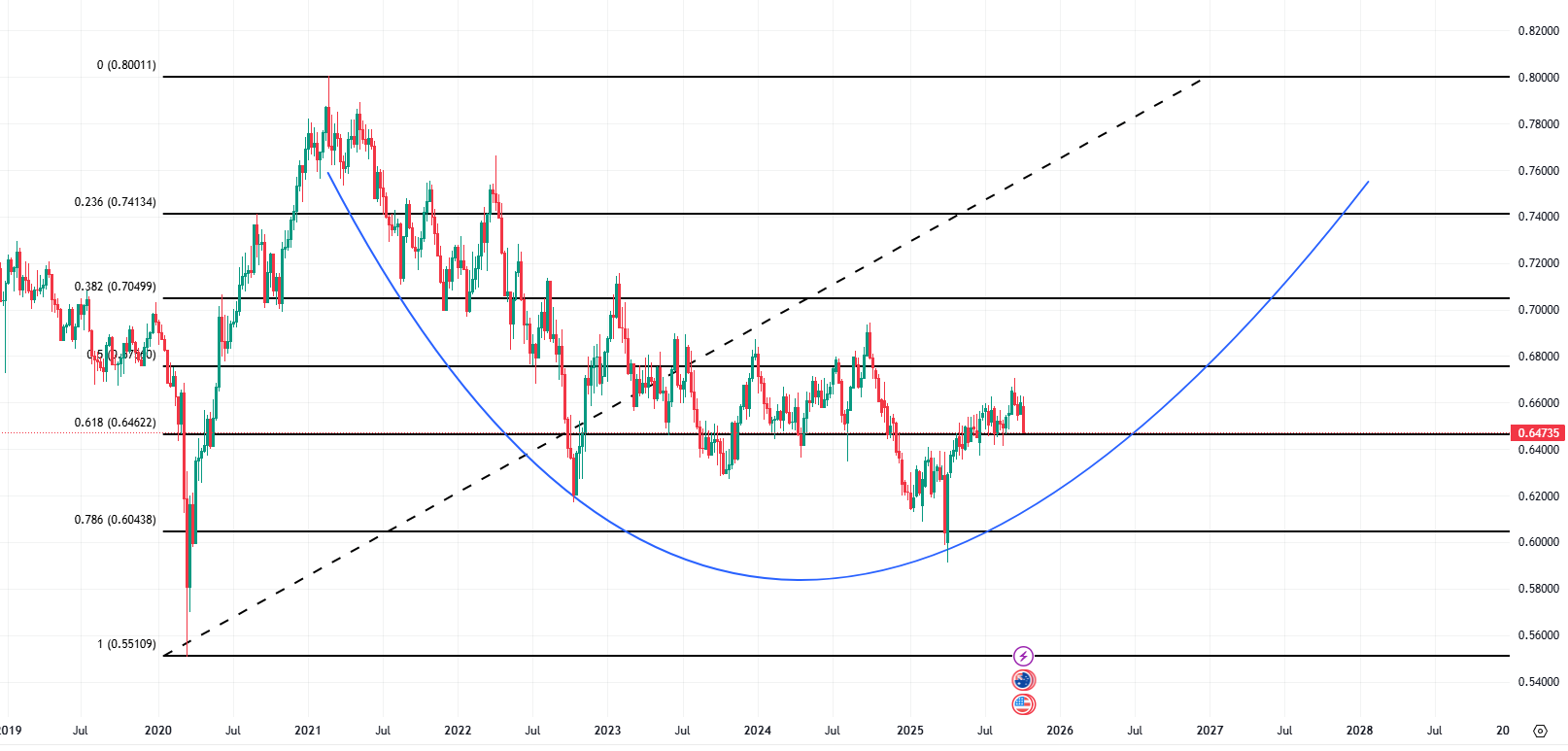
Task: Select the 0.236 (0.74134) Fibonacci label
Action: pyautogui.click(x=115, y=203)
